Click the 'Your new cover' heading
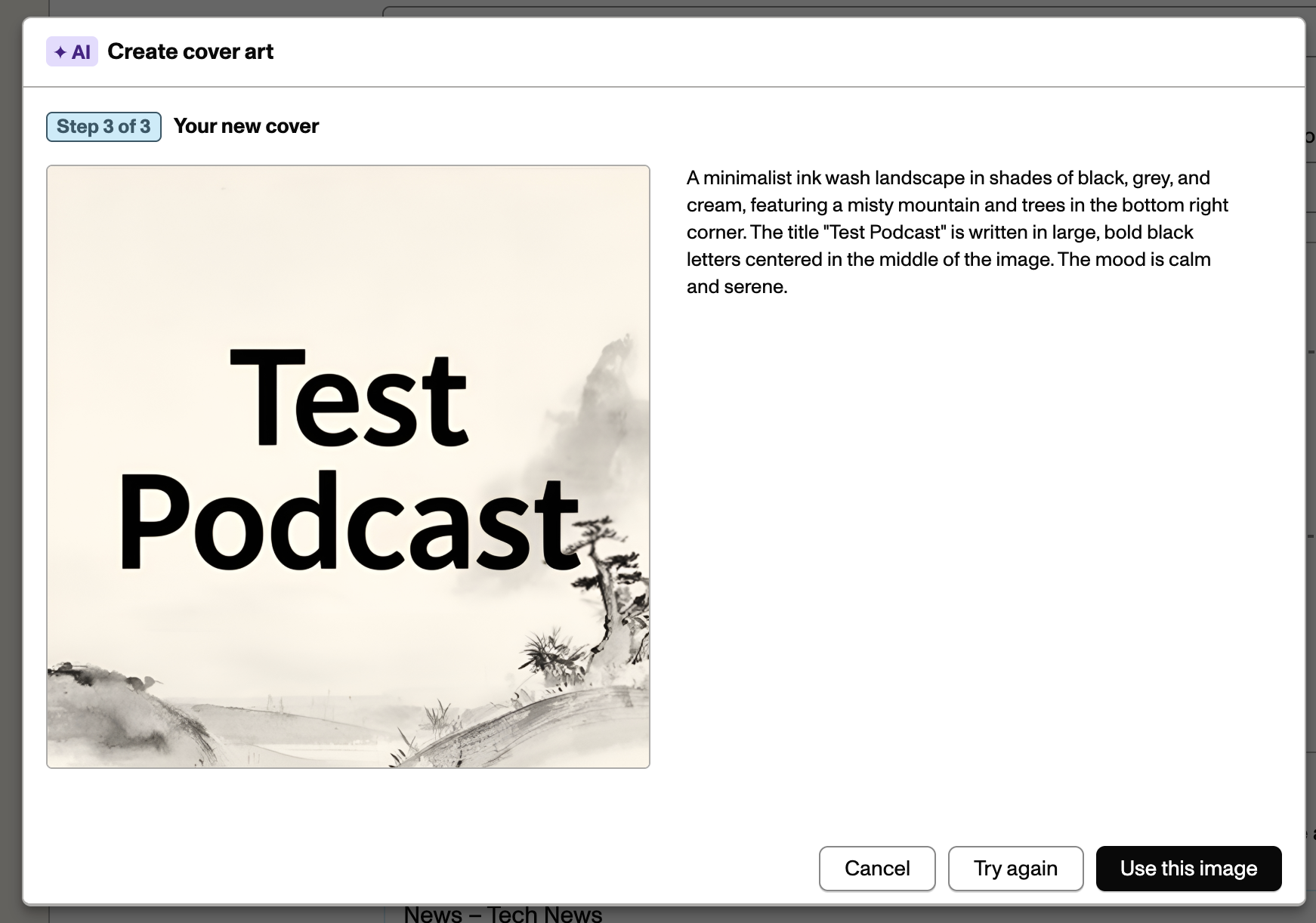This screenshot has width=1316, height=923. coord(246,126)
